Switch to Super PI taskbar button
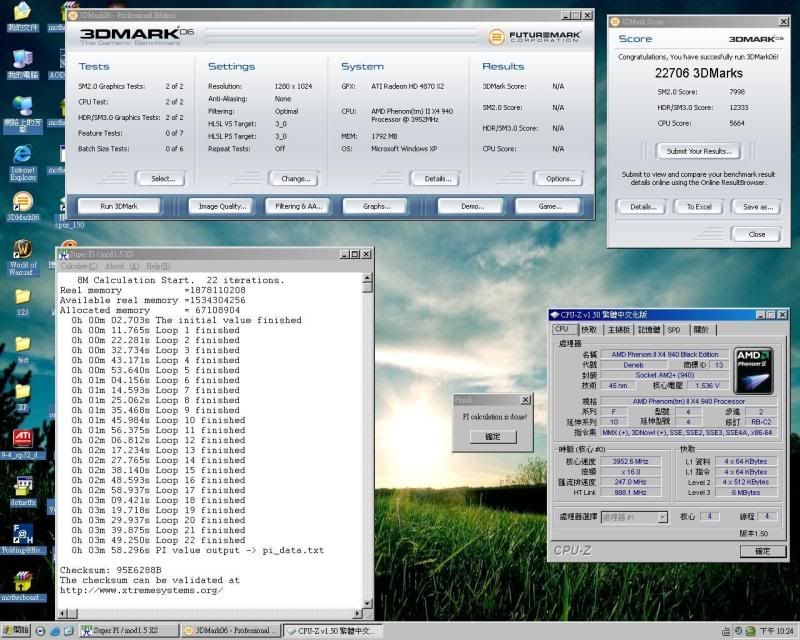 click(130, 631)
